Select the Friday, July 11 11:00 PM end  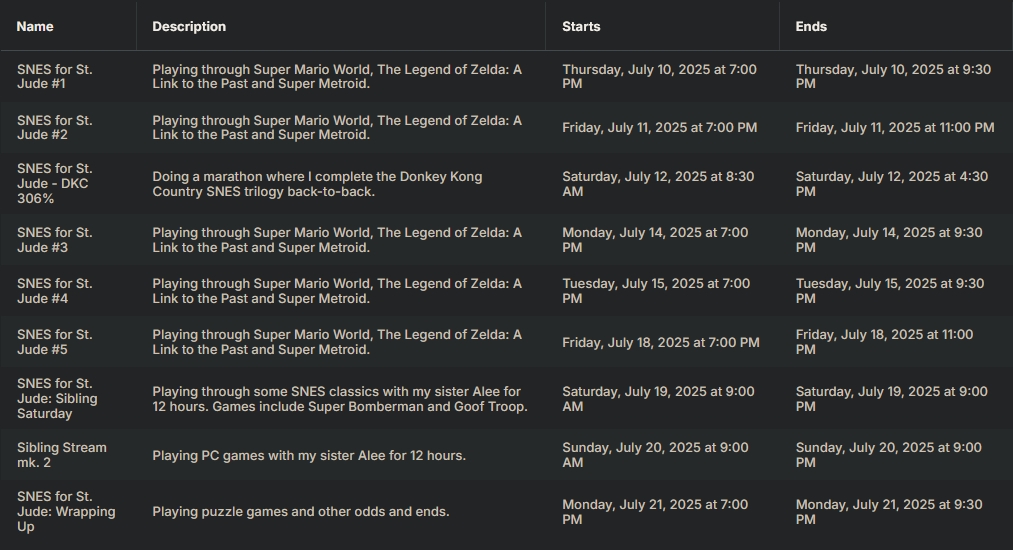[x=894, y=128]
